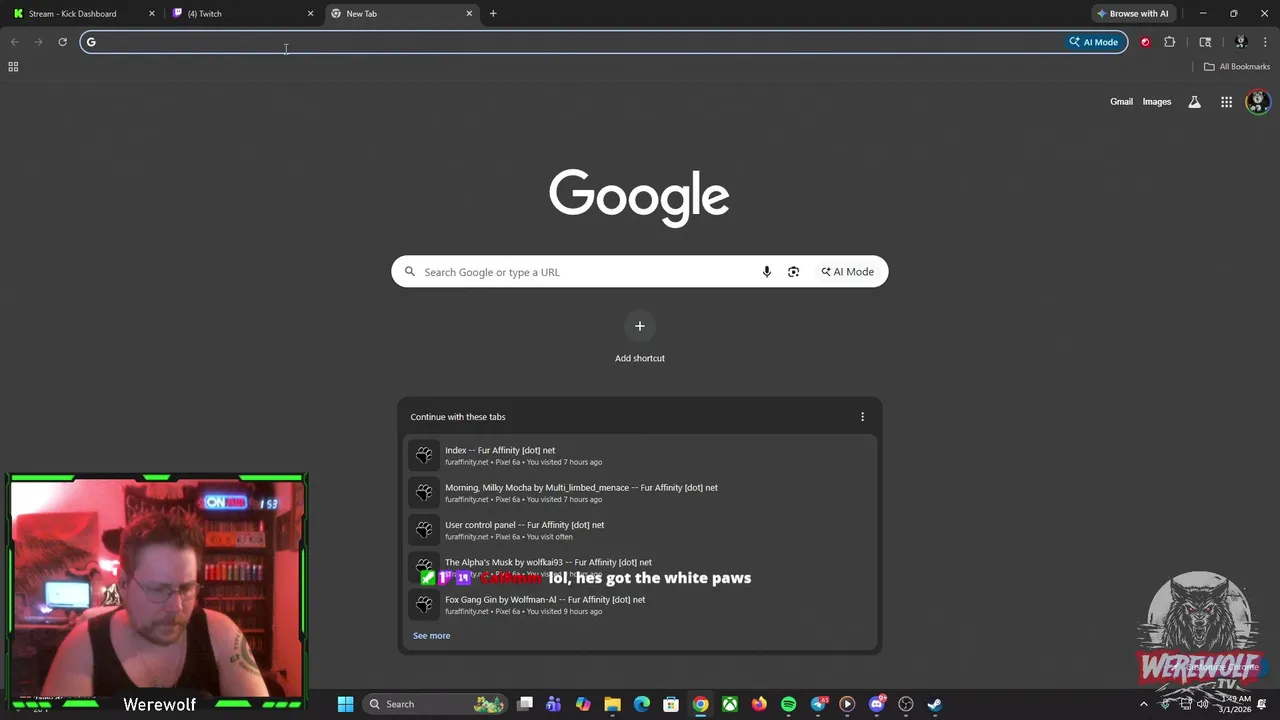Open Steam from taskbar

point(934,704)
